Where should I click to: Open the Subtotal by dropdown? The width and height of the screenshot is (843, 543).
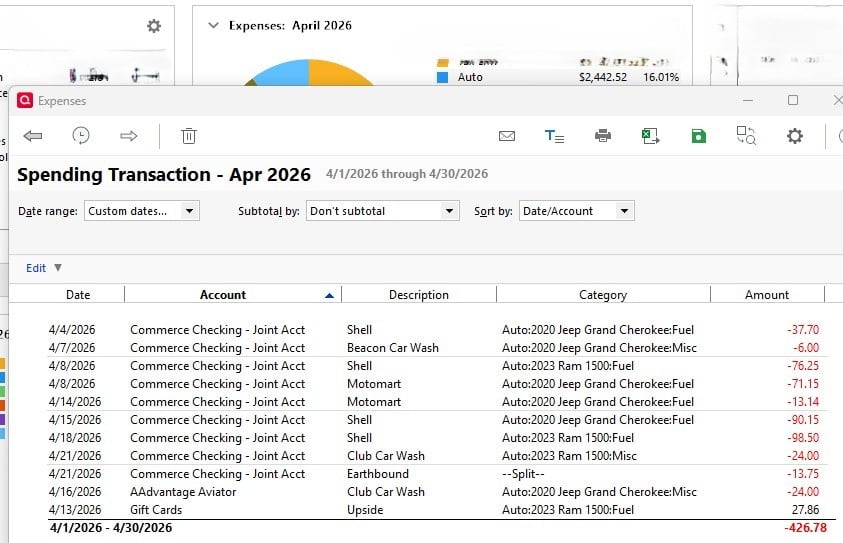pos(382,211)
